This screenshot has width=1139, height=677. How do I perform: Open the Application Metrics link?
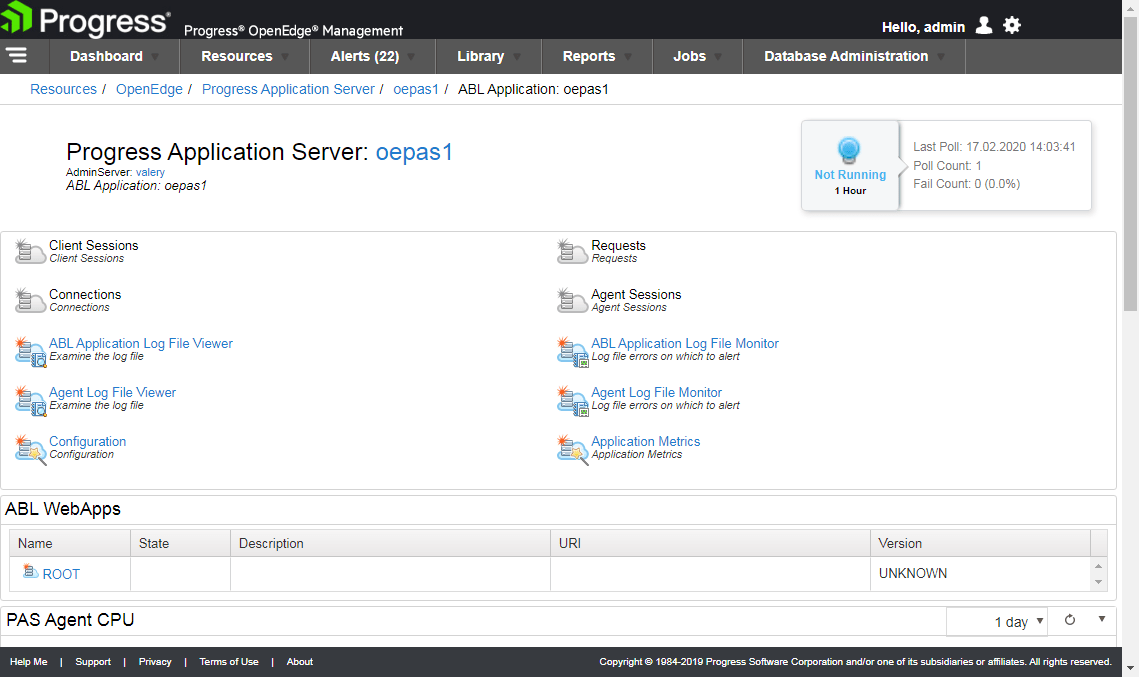click(x=646, y=441)
